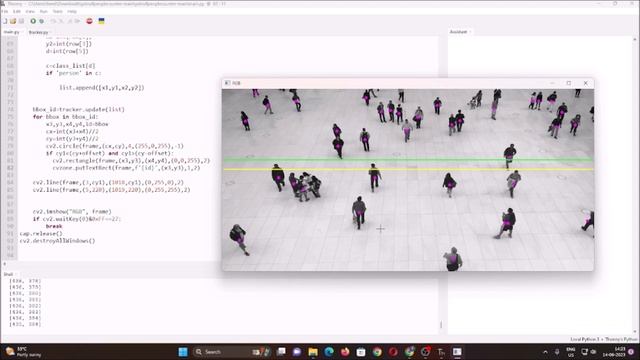
Task: Click the bbox_id=tracker.update(list) line
Action: pyautogui.click(x=79, y=110)
